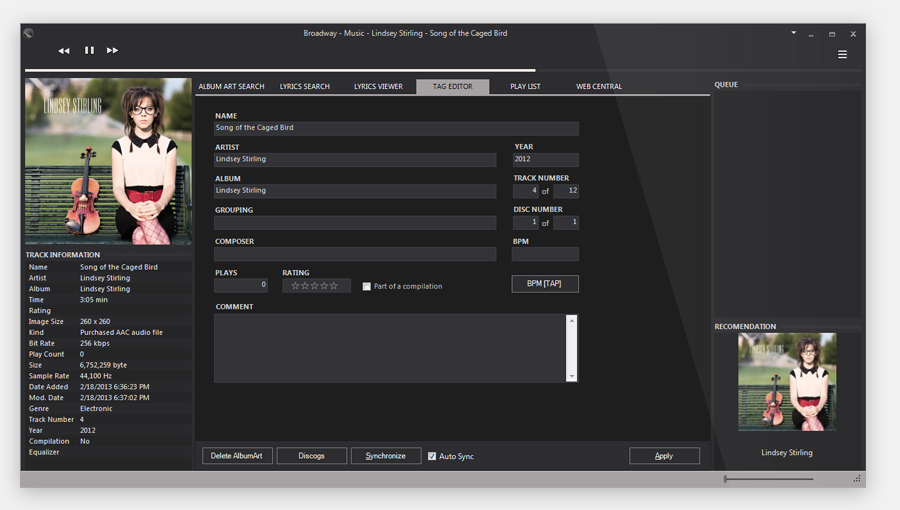Select the Image Size value 260 x 260
This screenshot has width=900, height=510.
[x=95, y=321]
